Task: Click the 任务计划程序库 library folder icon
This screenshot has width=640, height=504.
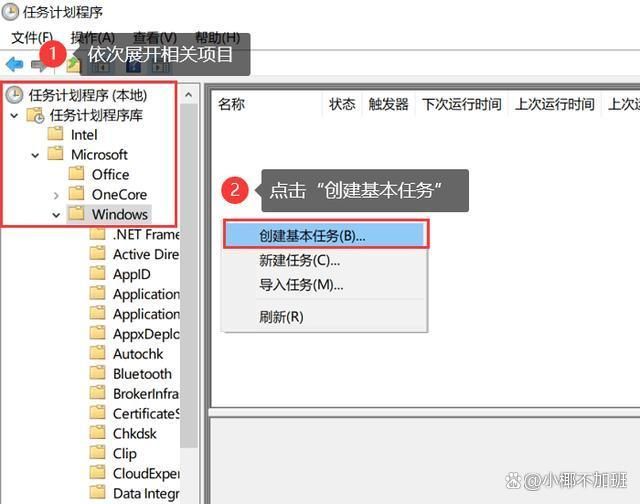Action: pyautogui.click(x=35, y=115)
